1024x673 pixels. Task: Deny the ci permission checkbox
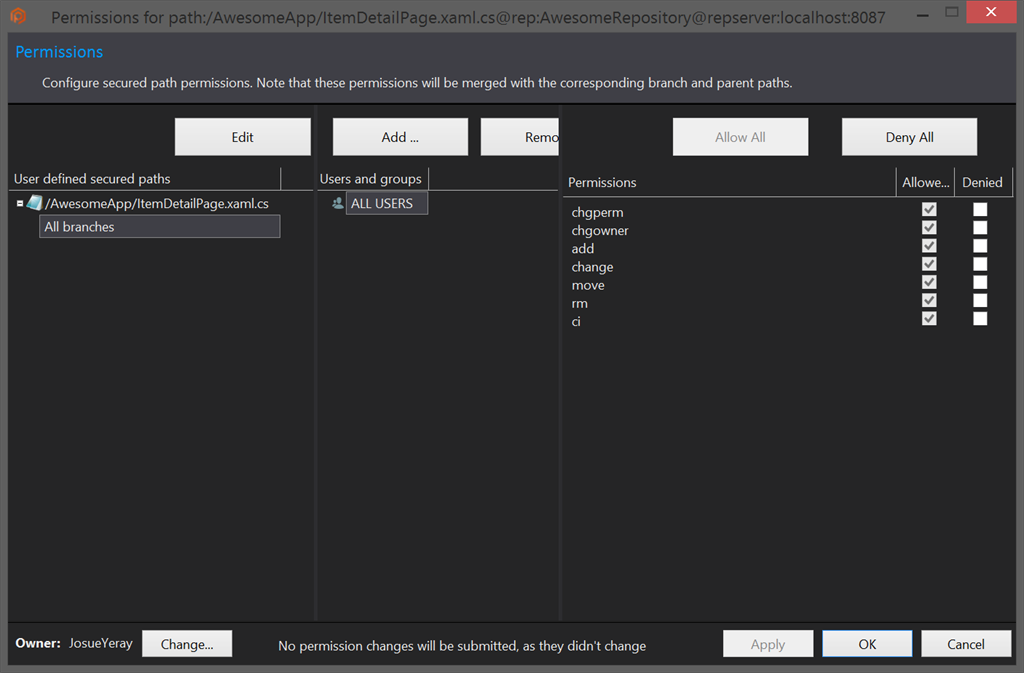pos(980,319)
